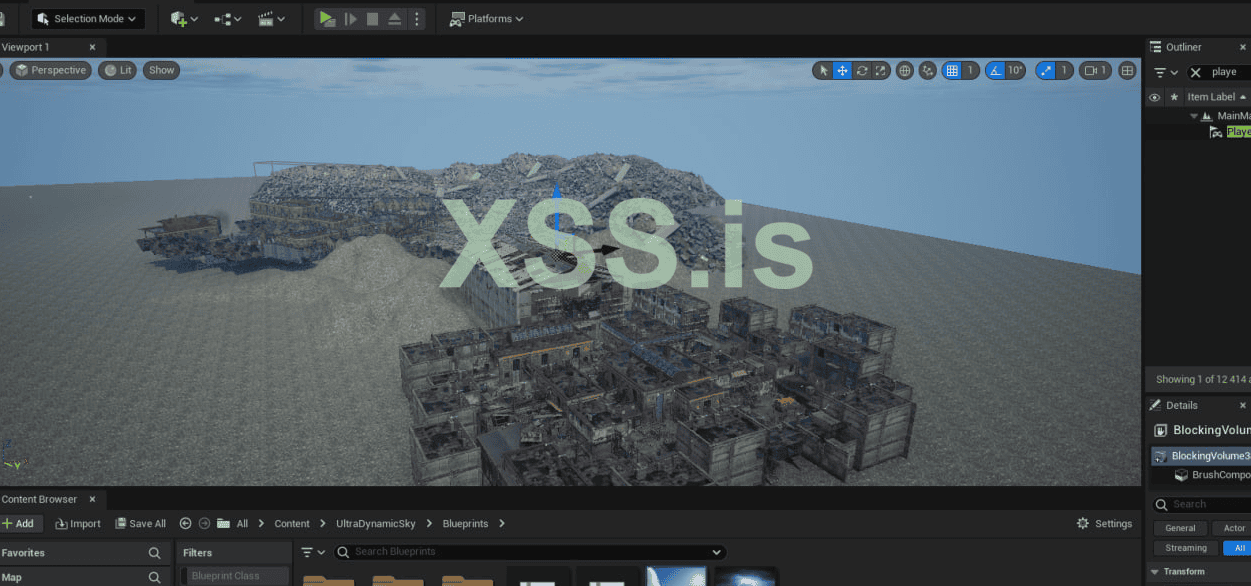Close the Viewport 1 tab

pos(93,47)
